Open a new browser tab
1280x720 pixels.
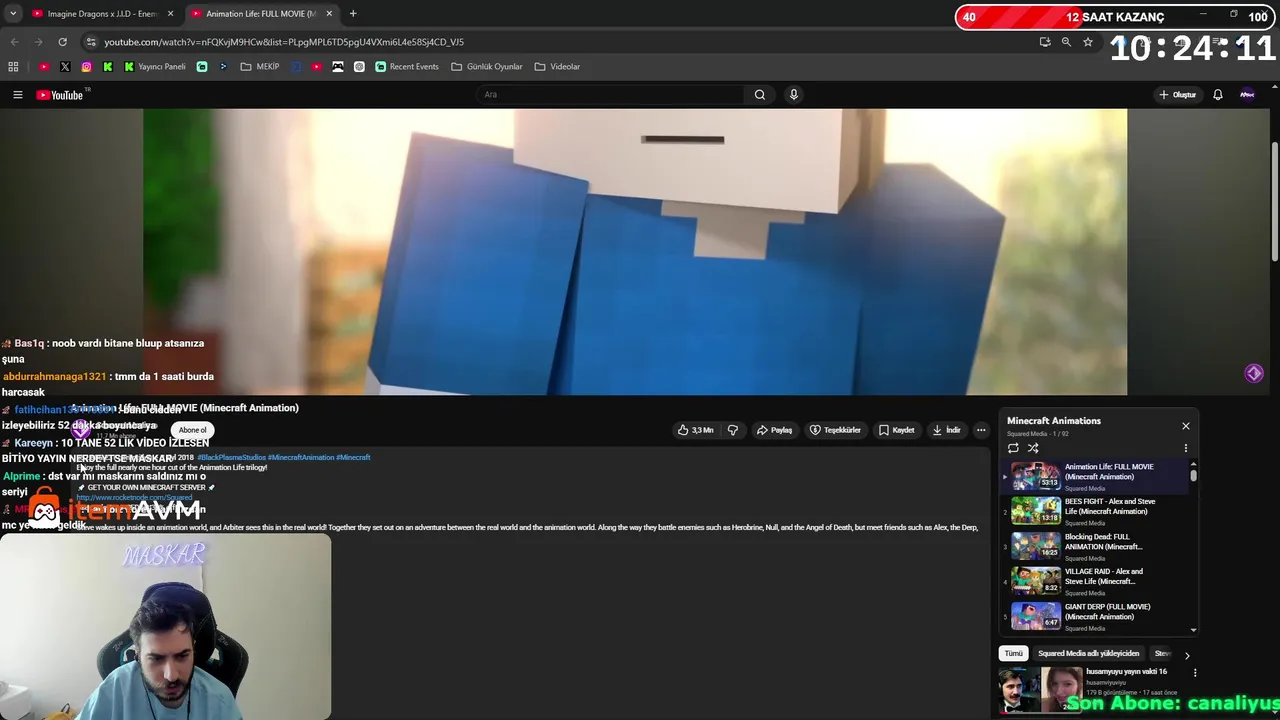[x=353, y=14]
